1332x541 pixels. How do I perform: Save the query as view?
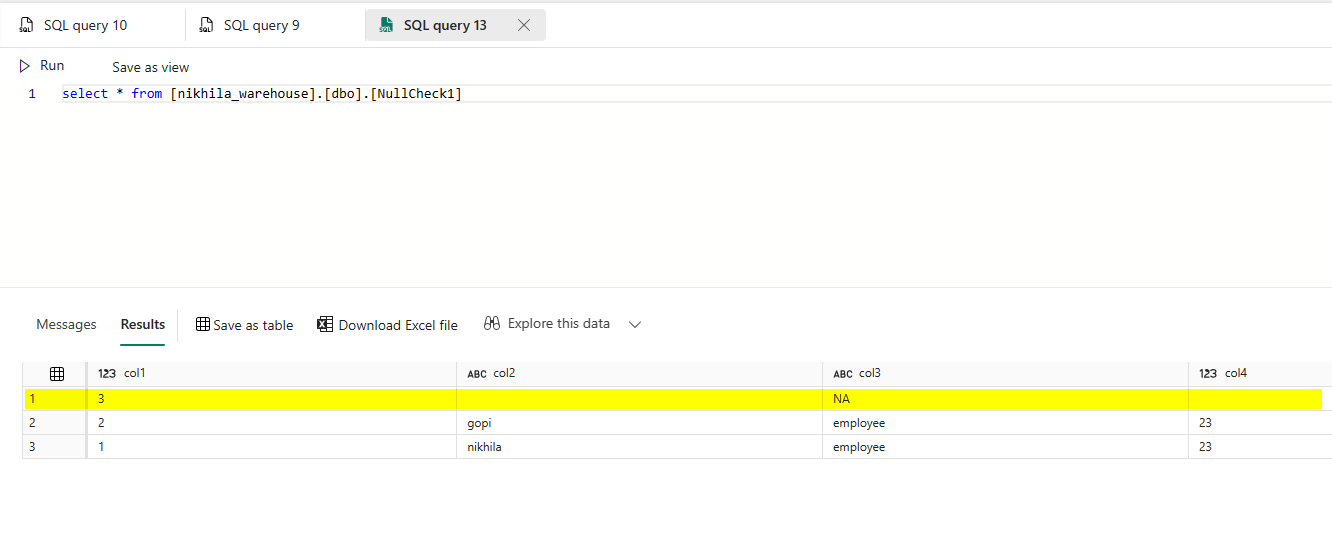click(150, 67)
